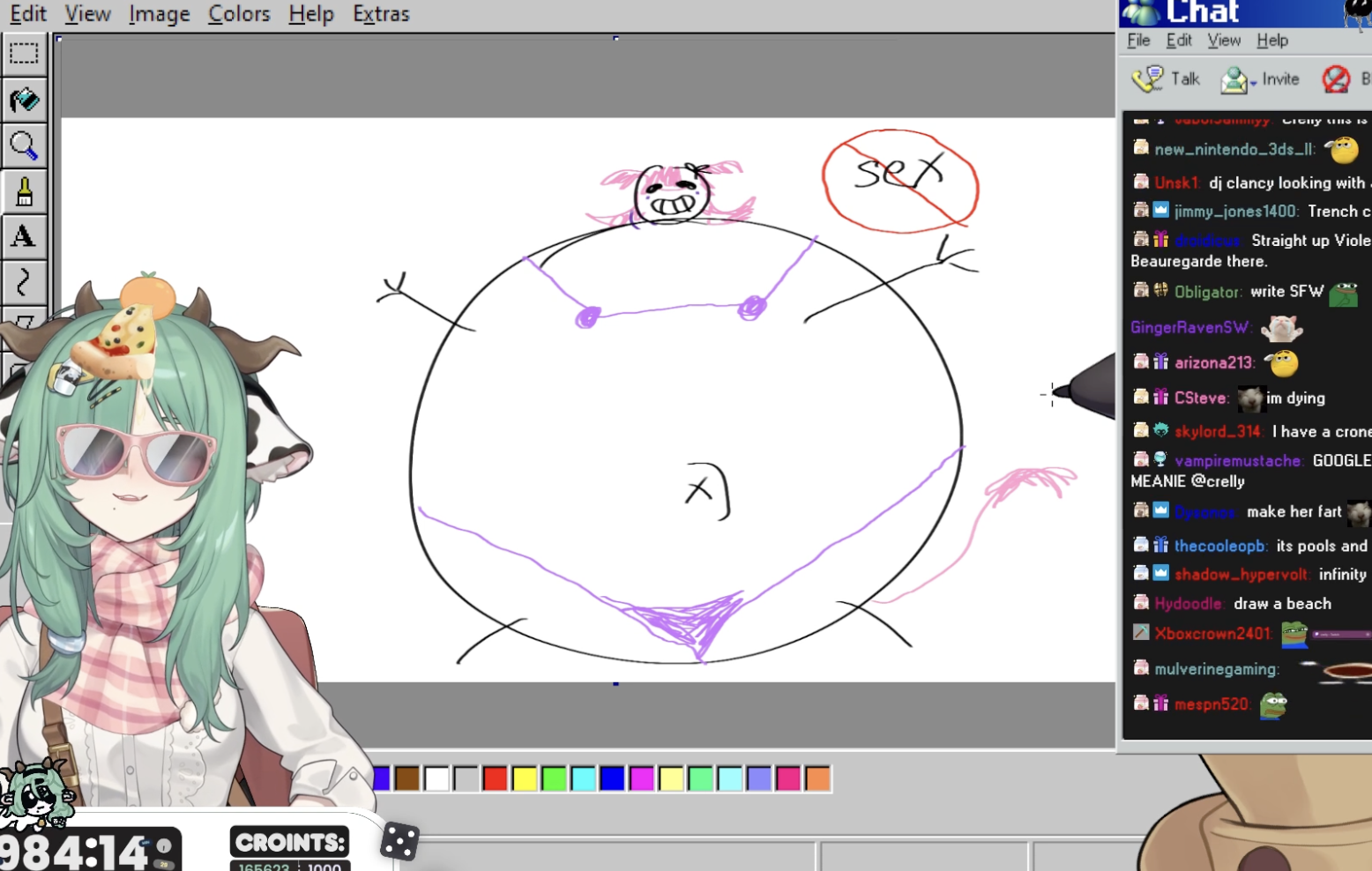Click username Obligator in chat
The width and height of the screenshot is (1372, 871).
1207,292
